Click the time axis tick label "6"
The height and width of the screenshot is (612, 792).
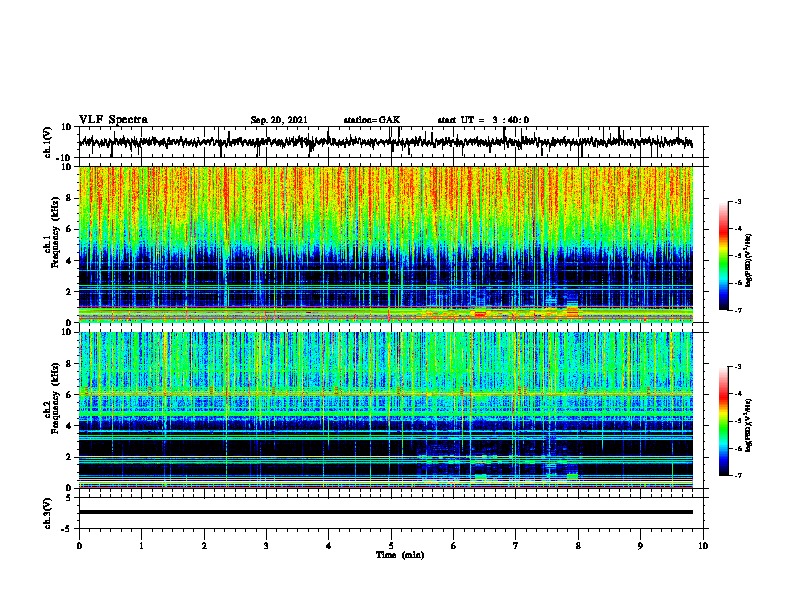(454, 546)
